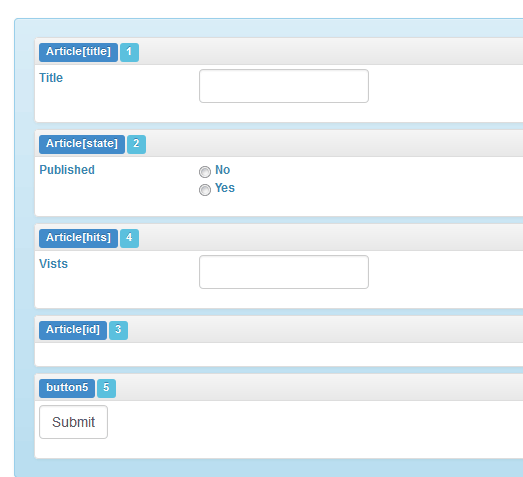Click the Article[id] empty body area
This screenshot has width=523, height=477.
click(x=279, y=354)
